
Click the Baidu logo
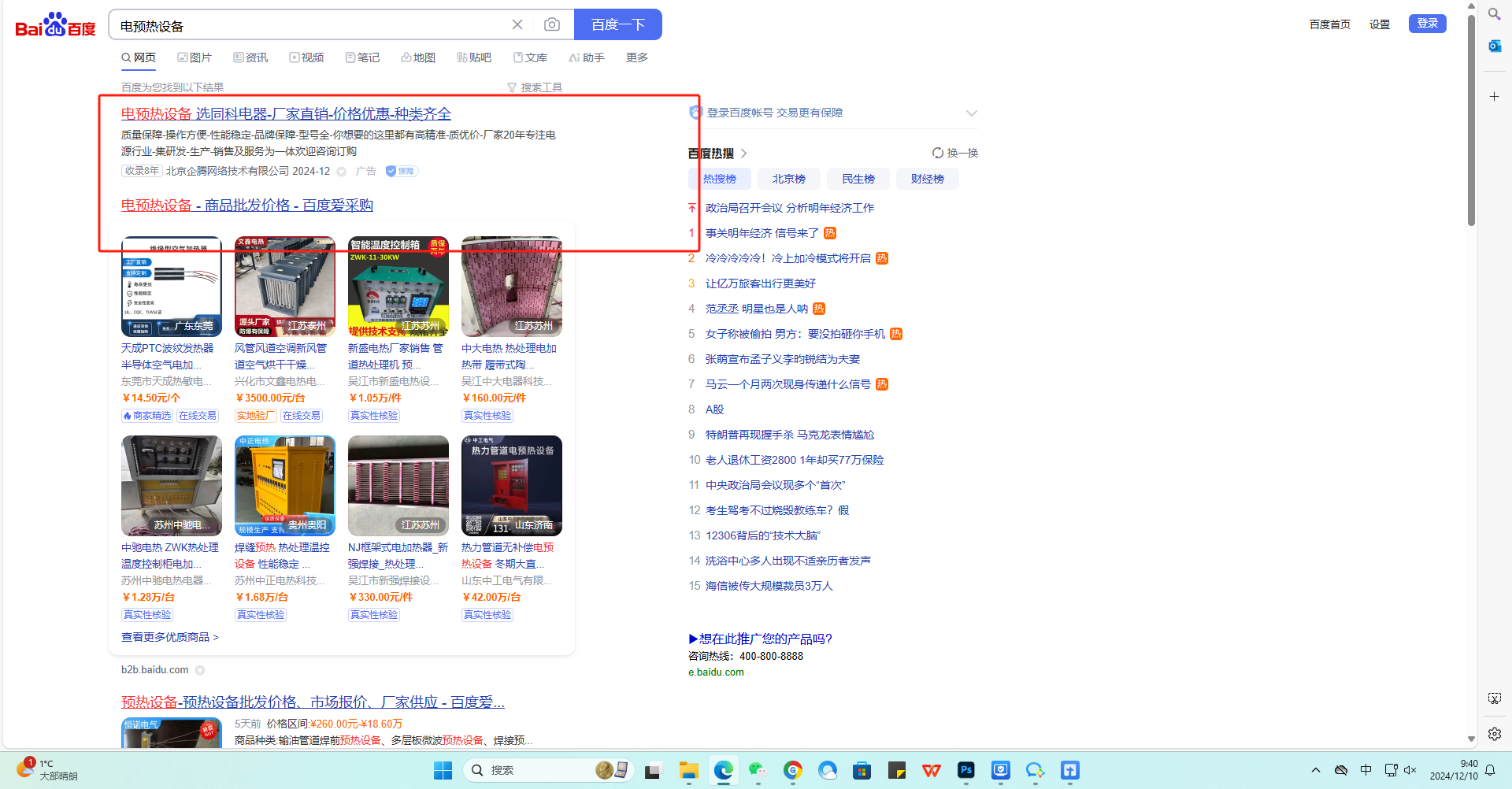pyautogui.click(x=55, y=25)
